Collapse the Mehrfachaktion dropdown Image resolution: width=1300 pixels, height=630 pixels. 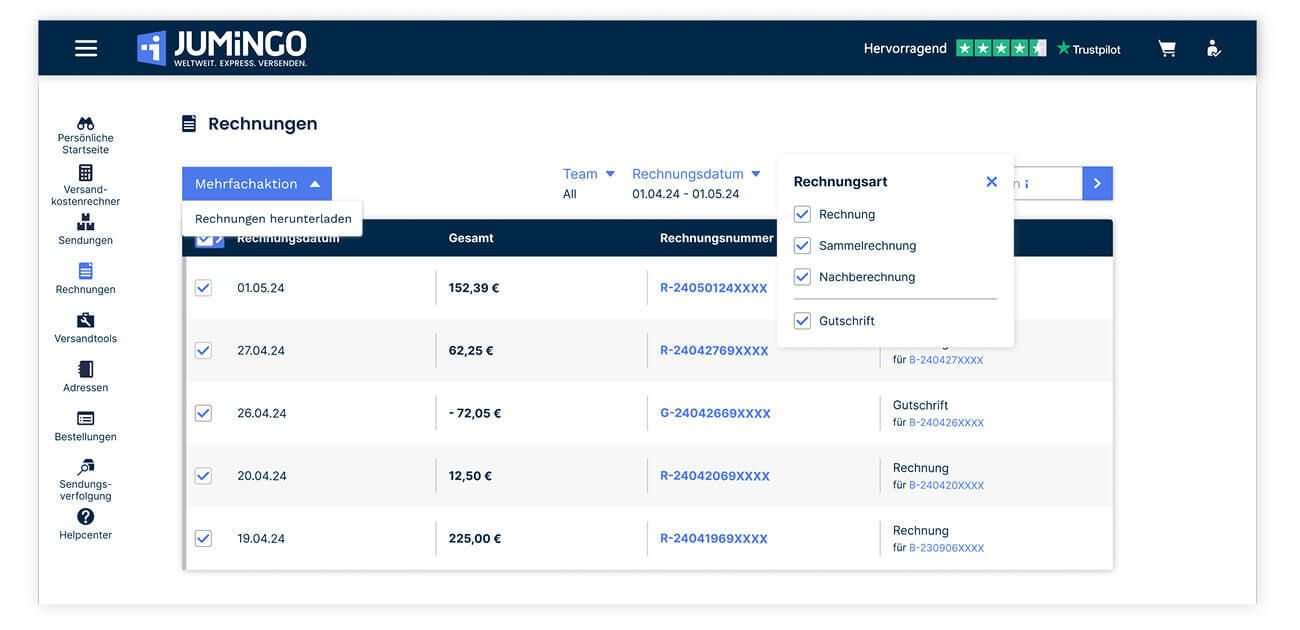point(256,183)
